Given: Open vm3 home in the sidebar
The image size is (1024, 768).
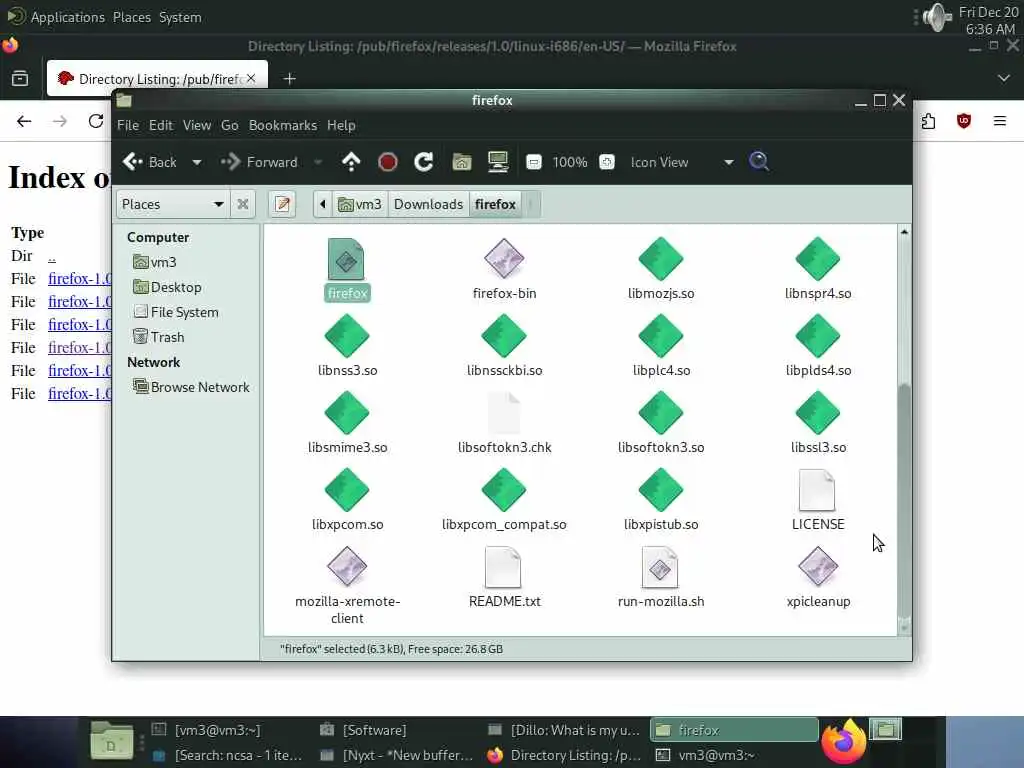Looking at the screenshot, I should click(155, 262).
